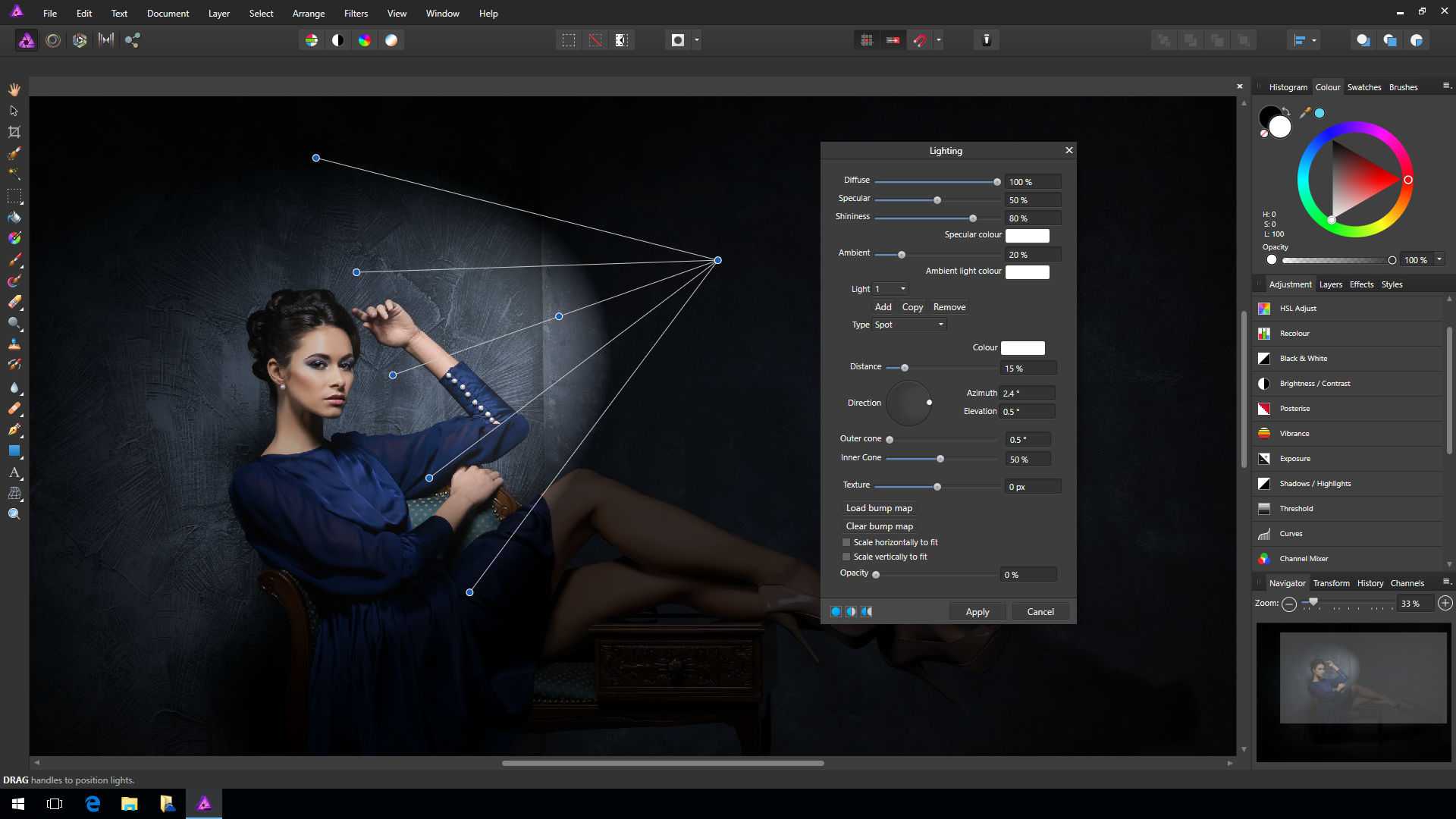Screen dimensions: 1456x819
Task: Click the Exposure adjustment icon
Action: coord(1264,458)
